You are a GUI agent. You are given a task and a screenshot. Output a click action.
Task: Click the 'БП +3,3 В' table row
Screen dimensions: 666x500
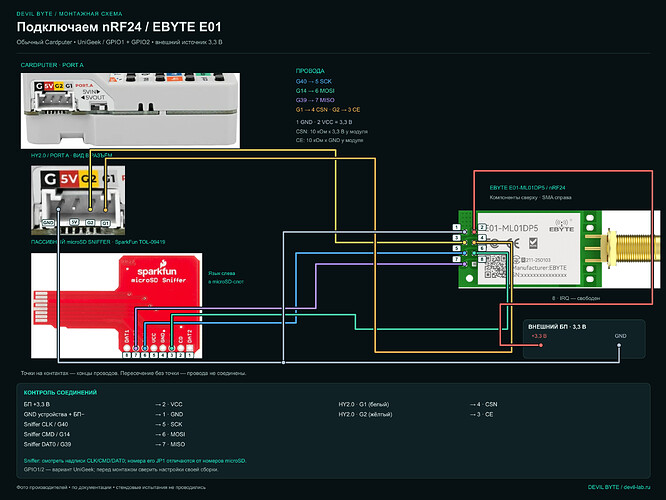[37, 404]
